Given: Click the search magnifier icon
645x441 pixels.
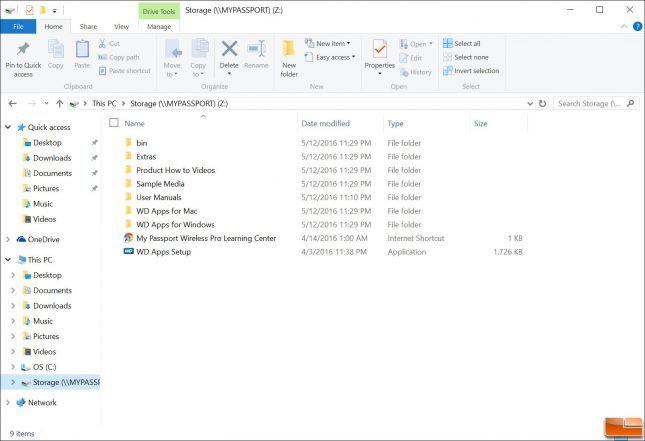Looking at the screenshot, I should (x=630, y=103).
